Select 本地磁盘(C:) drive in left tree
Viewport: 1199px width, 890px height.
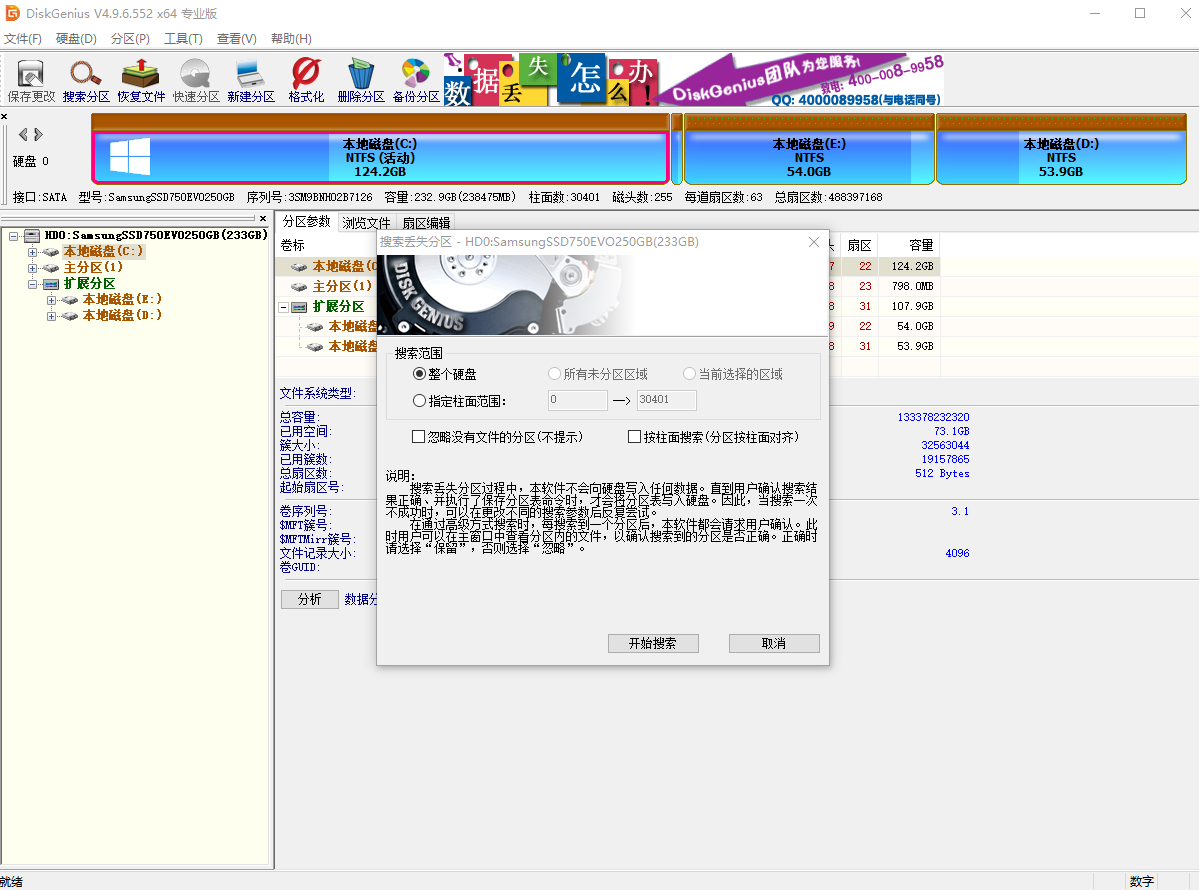point(102,251)
